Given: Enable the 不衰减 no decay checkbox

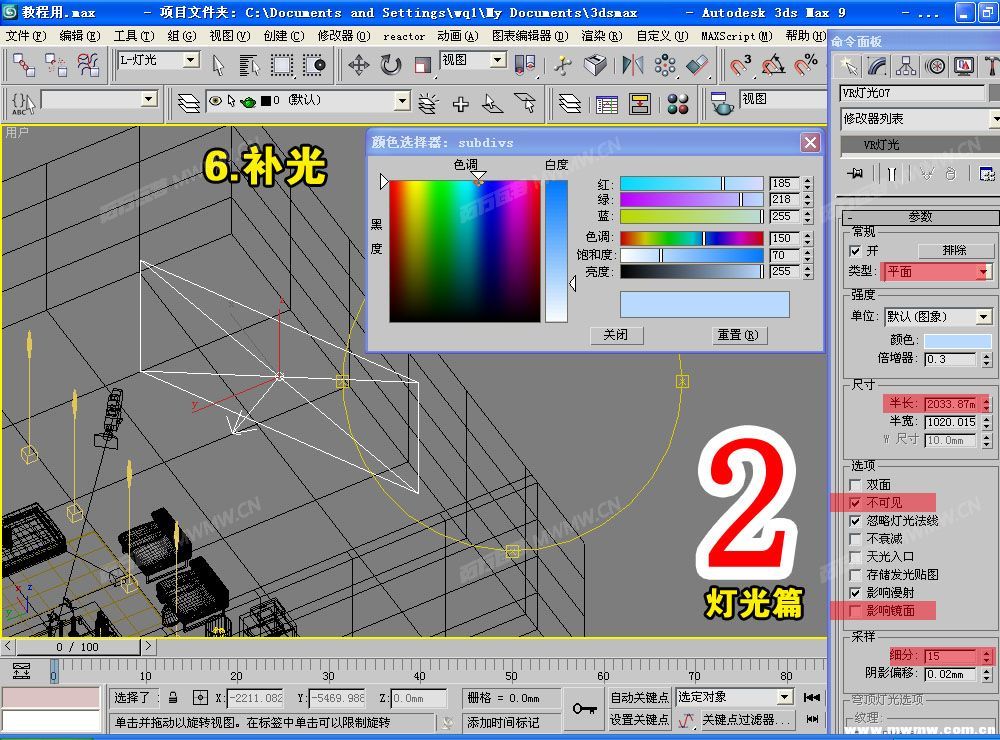Looking at the screenshot, I should pyautogui.click(x=855, y=539).
